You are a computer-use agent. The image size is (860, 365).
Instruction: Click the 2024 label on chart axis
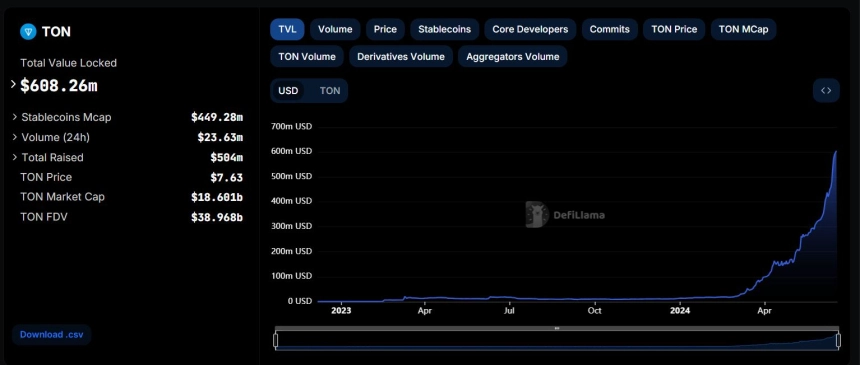pos(679,311)
